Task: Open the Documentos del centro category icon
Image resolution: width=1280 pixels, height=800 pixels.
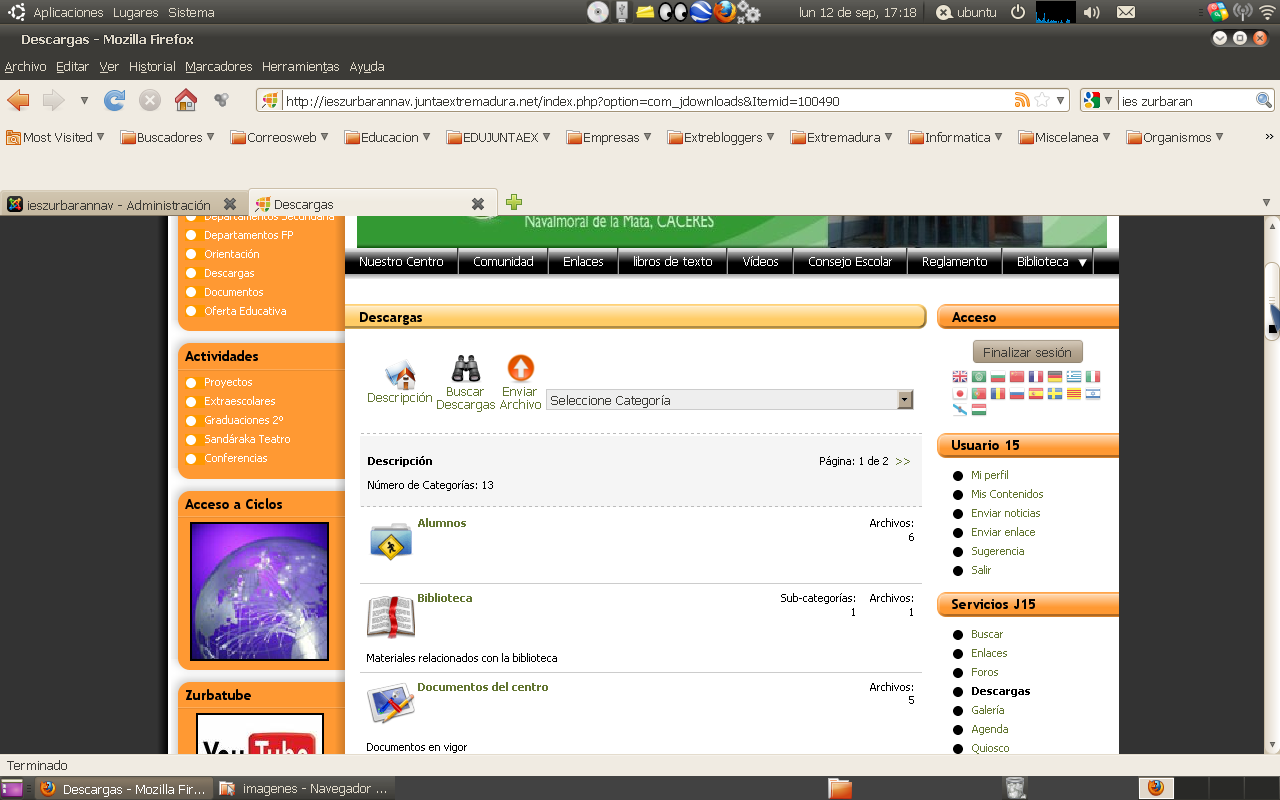Action: 389,702
